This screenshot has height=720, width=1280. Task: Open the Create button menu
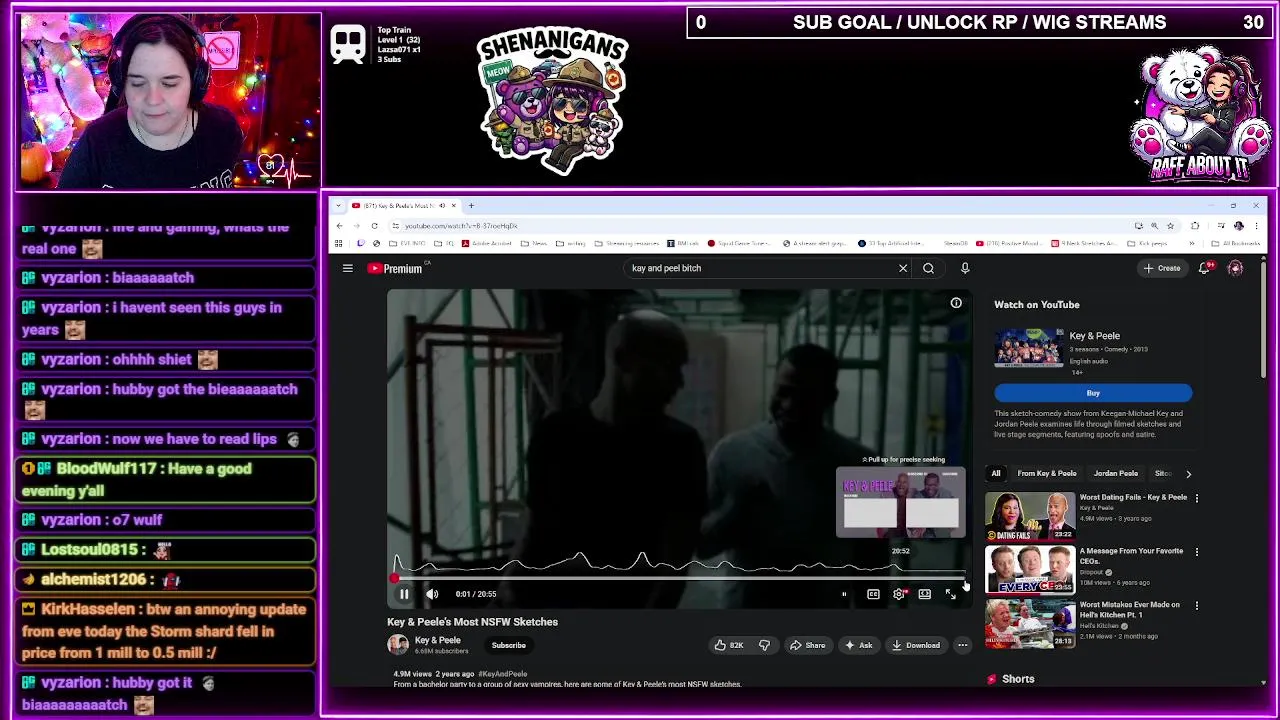pyautogui.click(x=1163, y=268)
